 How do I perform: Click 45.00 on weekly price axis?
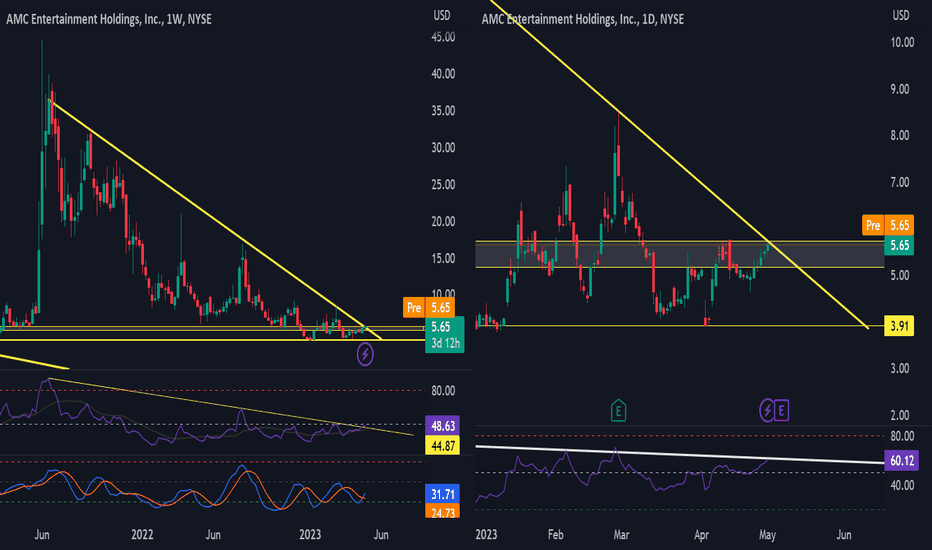click(443, 37)
